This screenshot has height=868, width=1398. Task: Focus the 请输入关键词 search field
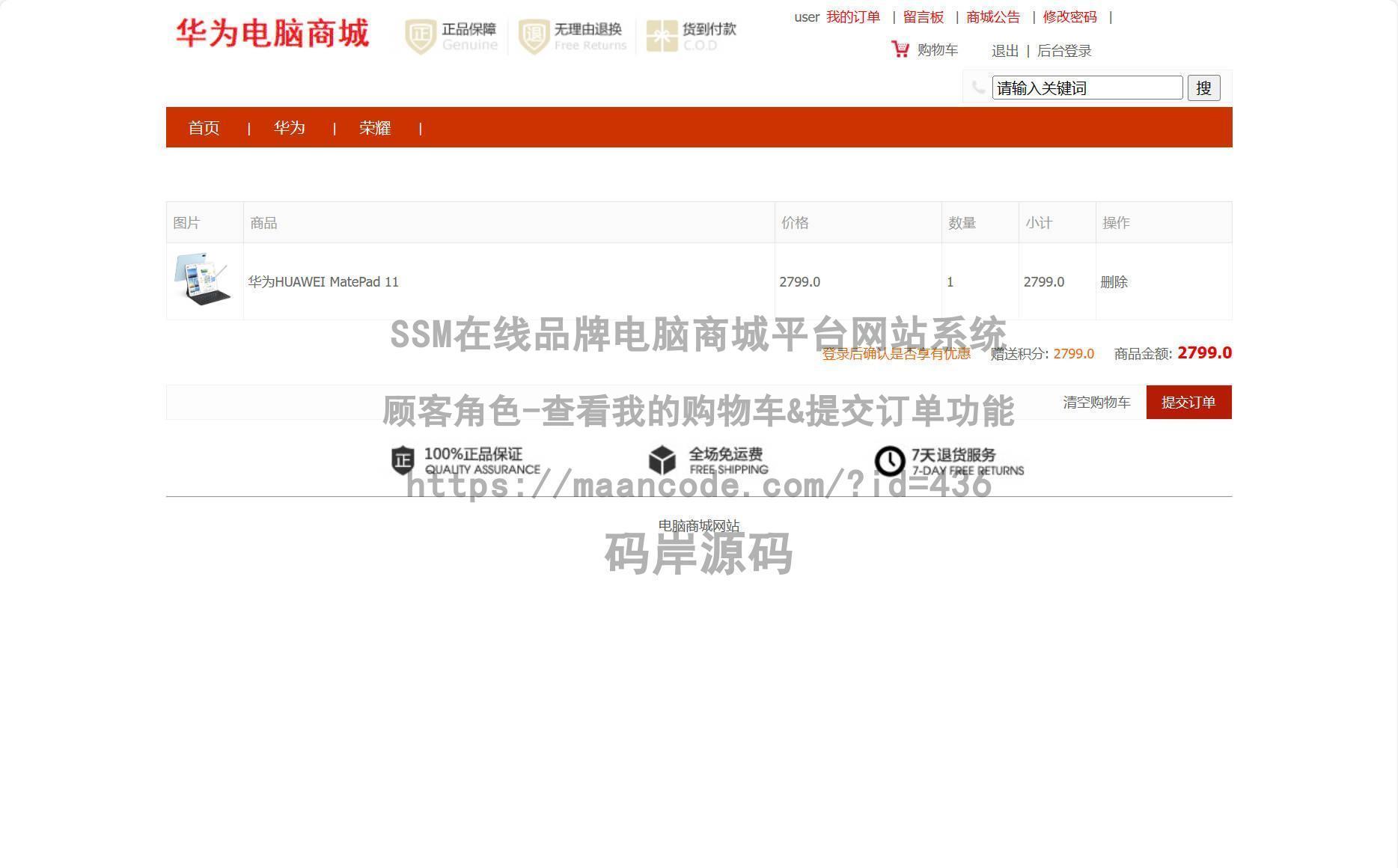(x=1087, y=88)
